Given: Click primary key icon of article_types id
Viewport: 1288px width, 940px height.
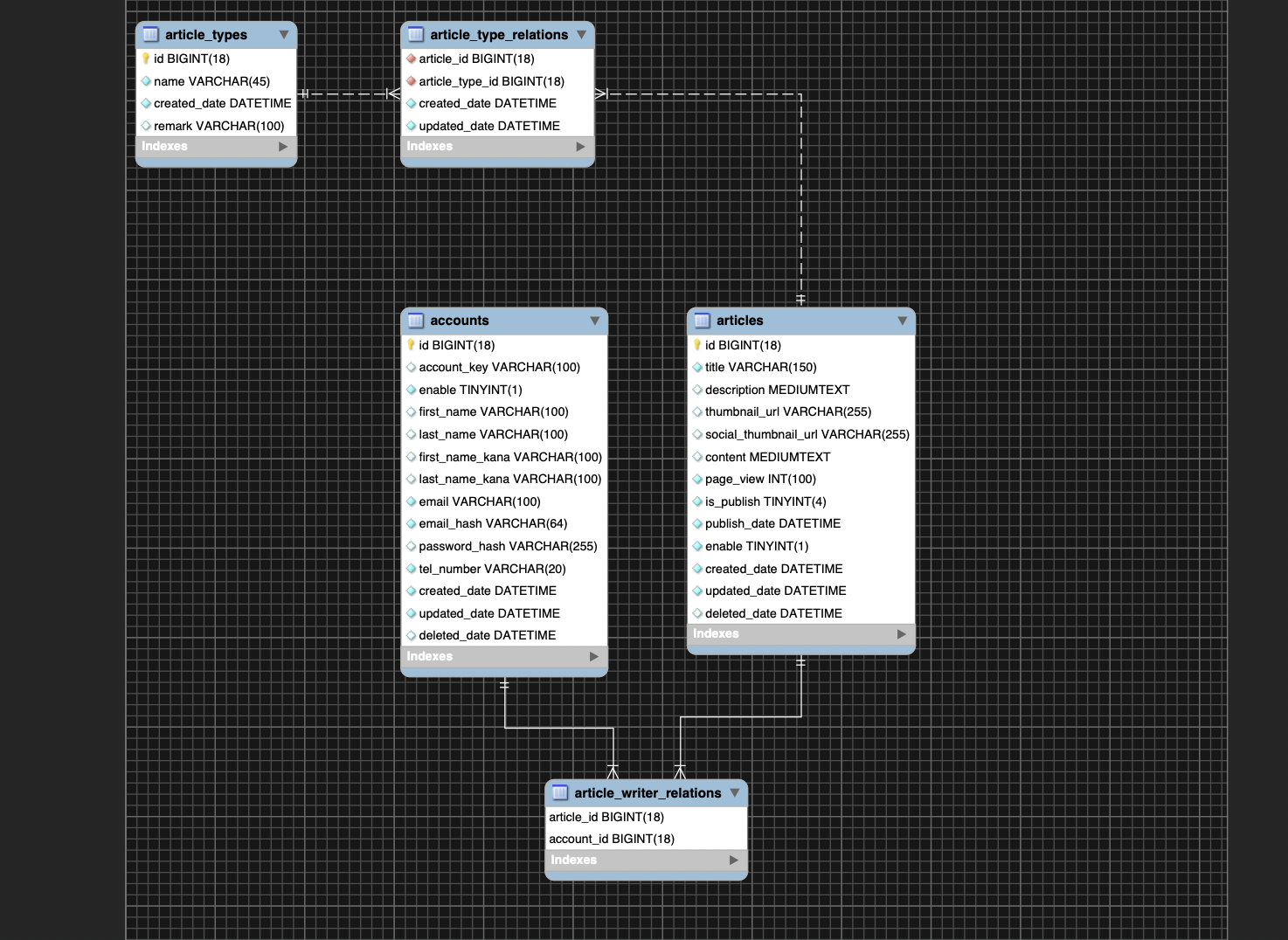Looking at the screenshot, I should 146,59.
